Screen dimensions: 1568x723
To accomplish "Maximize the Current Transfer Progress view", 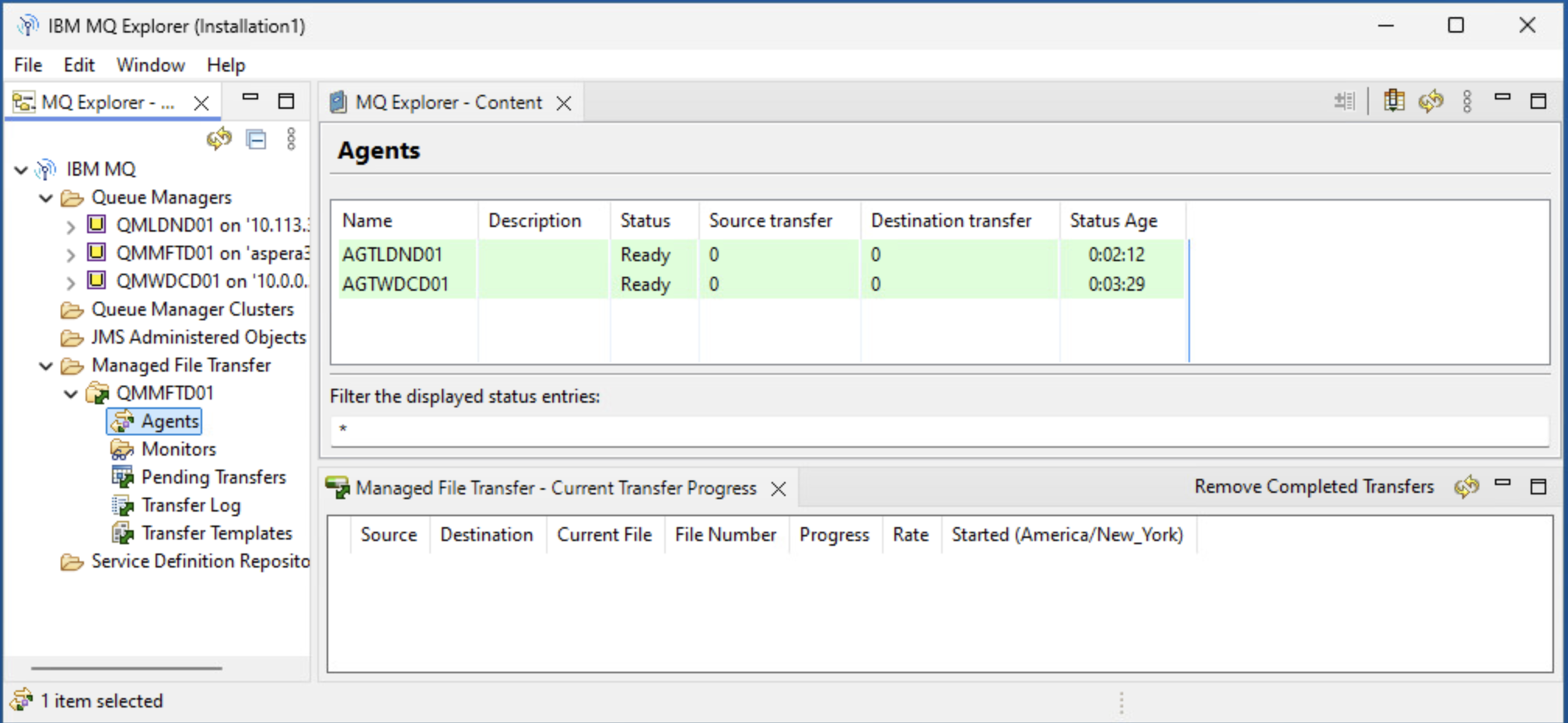I will (x=1538, y=487).
